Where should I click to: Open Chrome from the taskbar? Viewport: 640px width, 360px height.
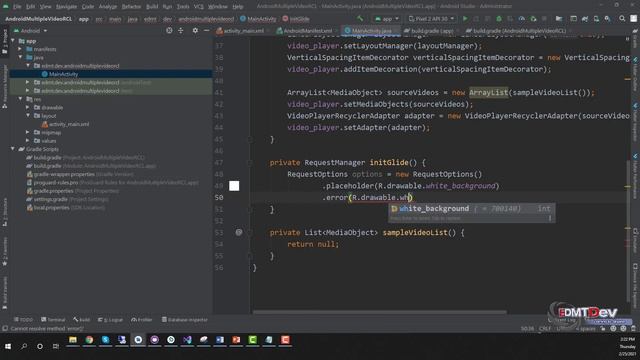pyautogui.click(x=89, y=340)
